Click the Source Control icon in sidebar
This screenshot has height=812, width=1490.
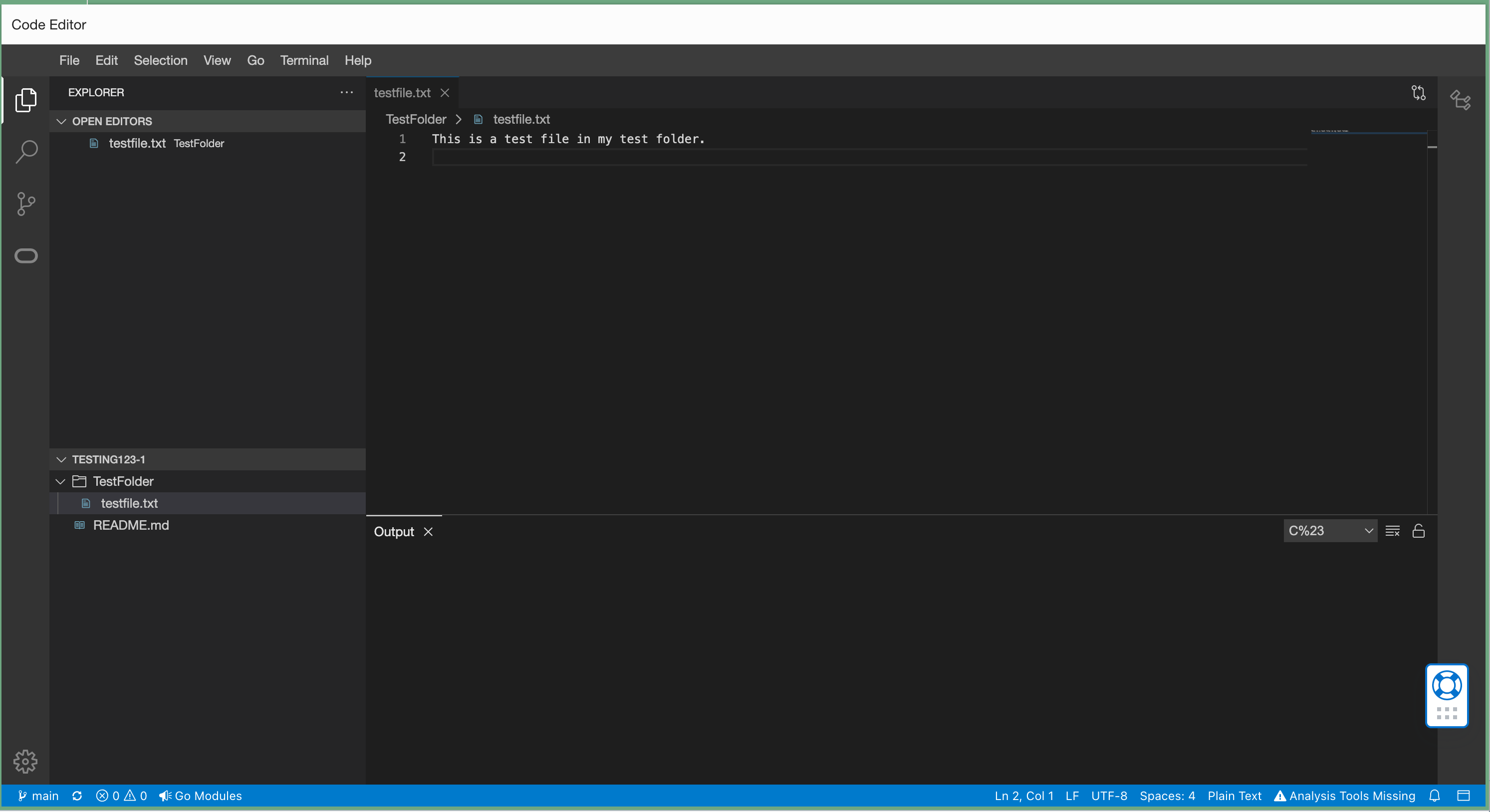(x=26, y=204)
